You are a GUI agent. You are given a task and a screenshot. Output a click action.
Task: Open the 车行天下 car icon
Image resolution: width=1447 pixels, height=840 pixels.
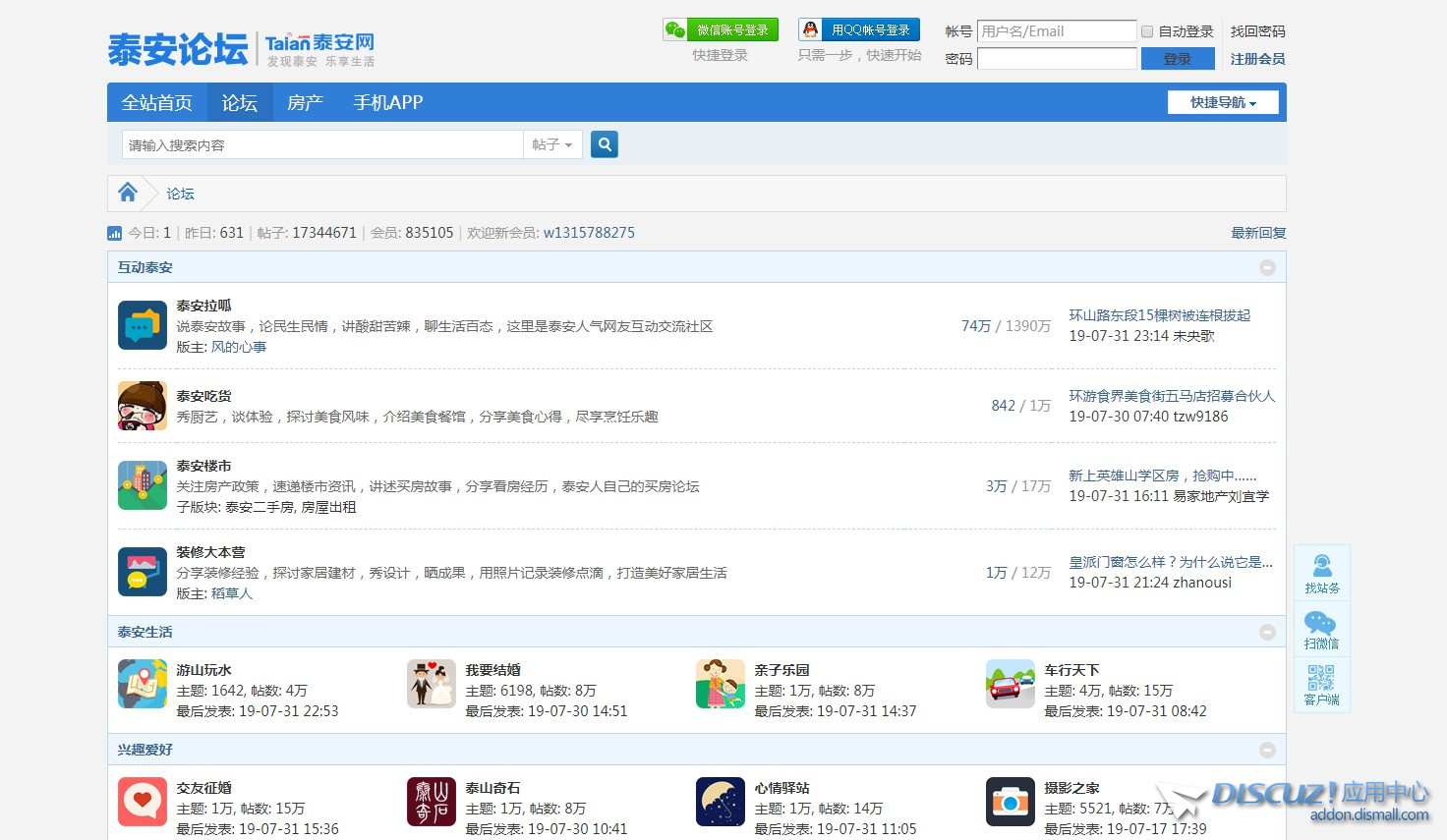tap(1011, 684)
